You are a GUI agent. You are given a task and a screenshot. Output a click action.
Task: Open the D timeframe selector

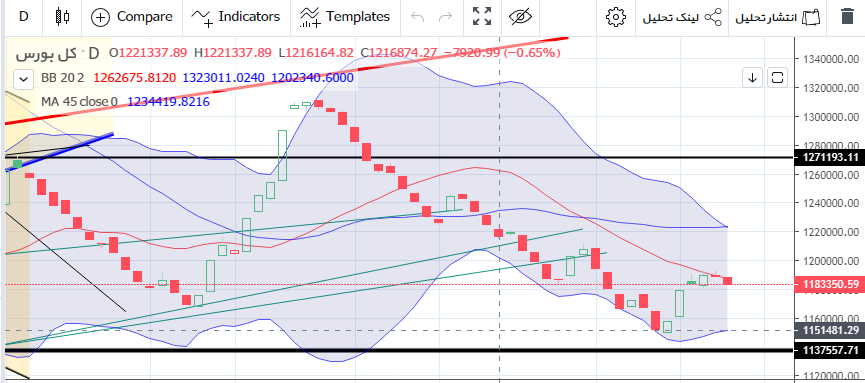[x=23, y=17]
